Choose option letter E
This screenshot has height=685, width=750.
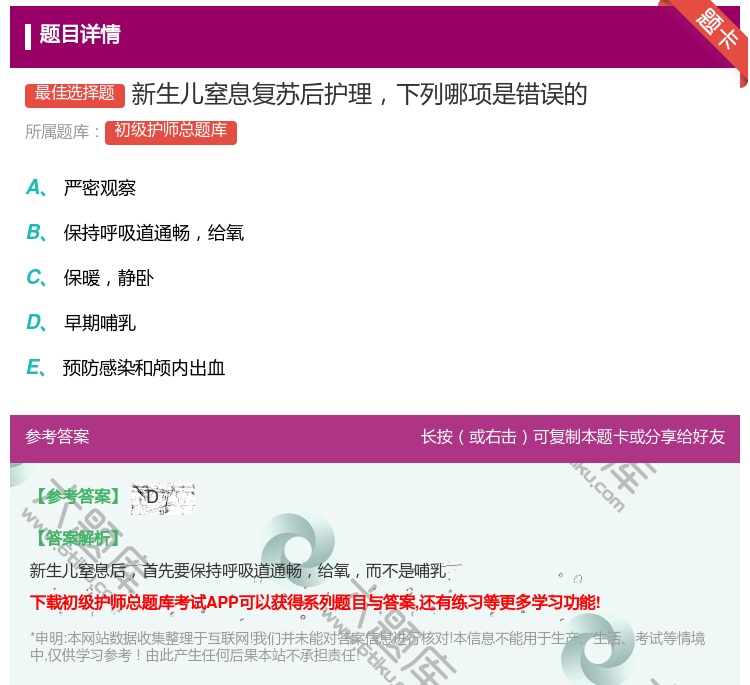pyautogui.click(x=35, y=368)
